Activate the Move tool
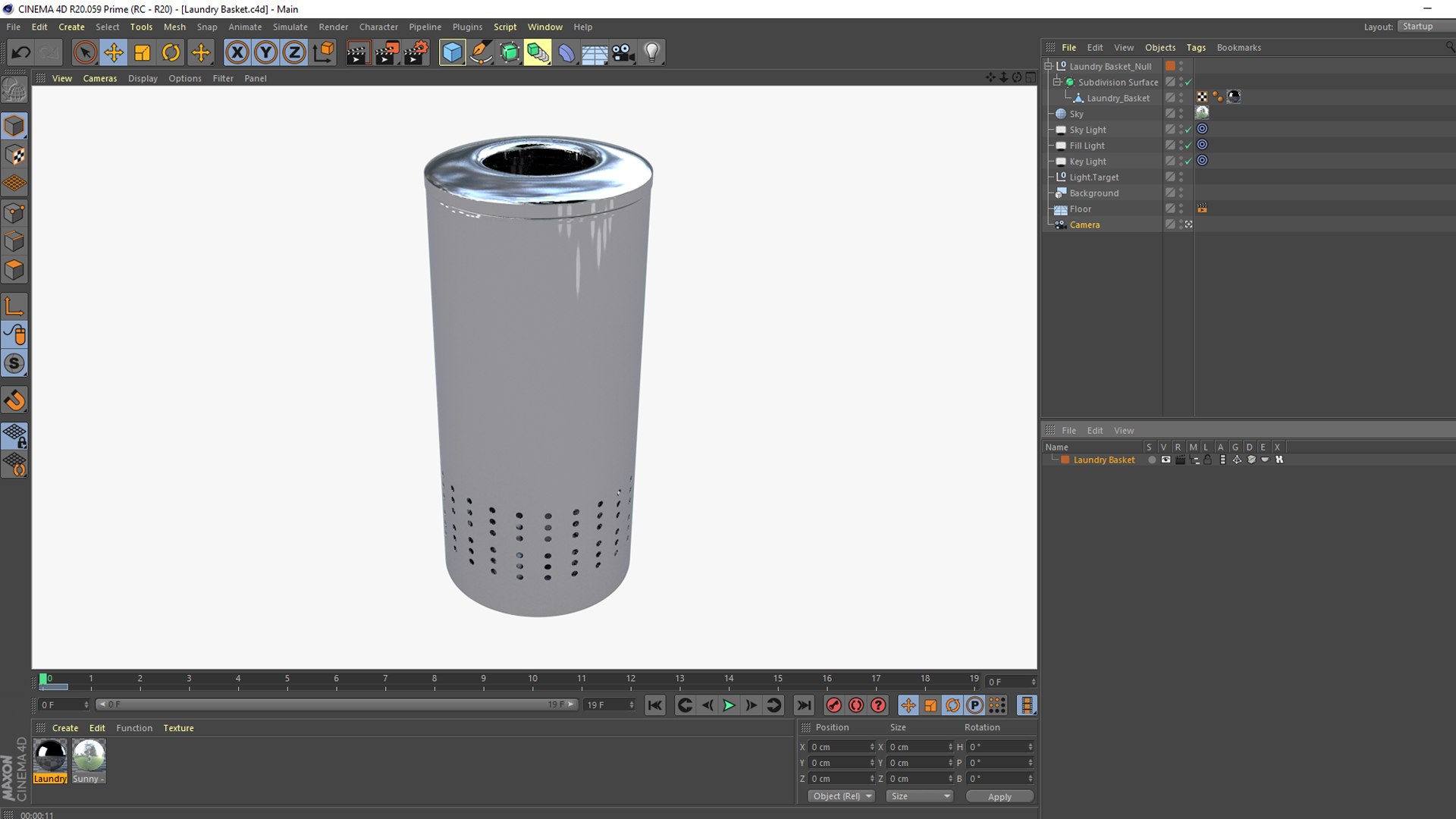1456x819 pixels. (x=114, y=52)
